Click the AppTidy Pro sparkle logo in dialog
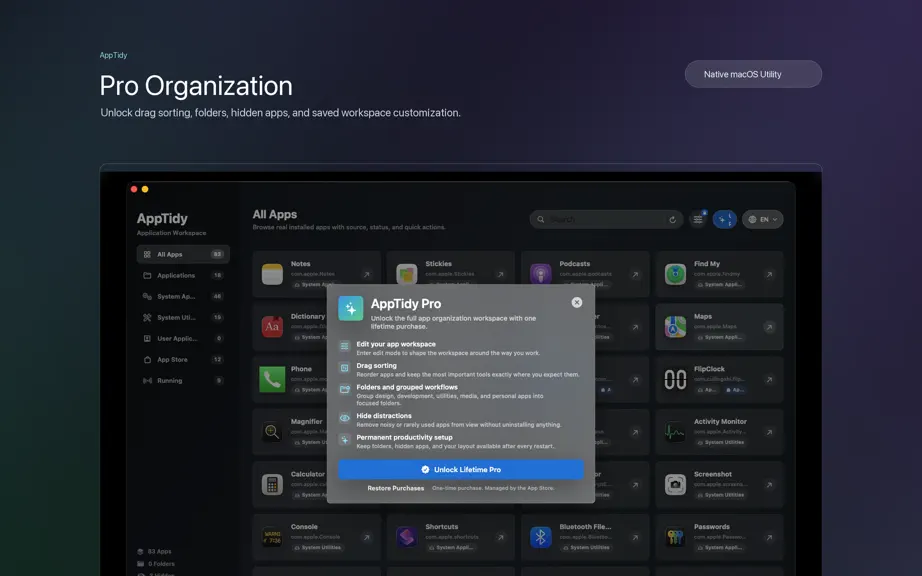 point(350,309)
